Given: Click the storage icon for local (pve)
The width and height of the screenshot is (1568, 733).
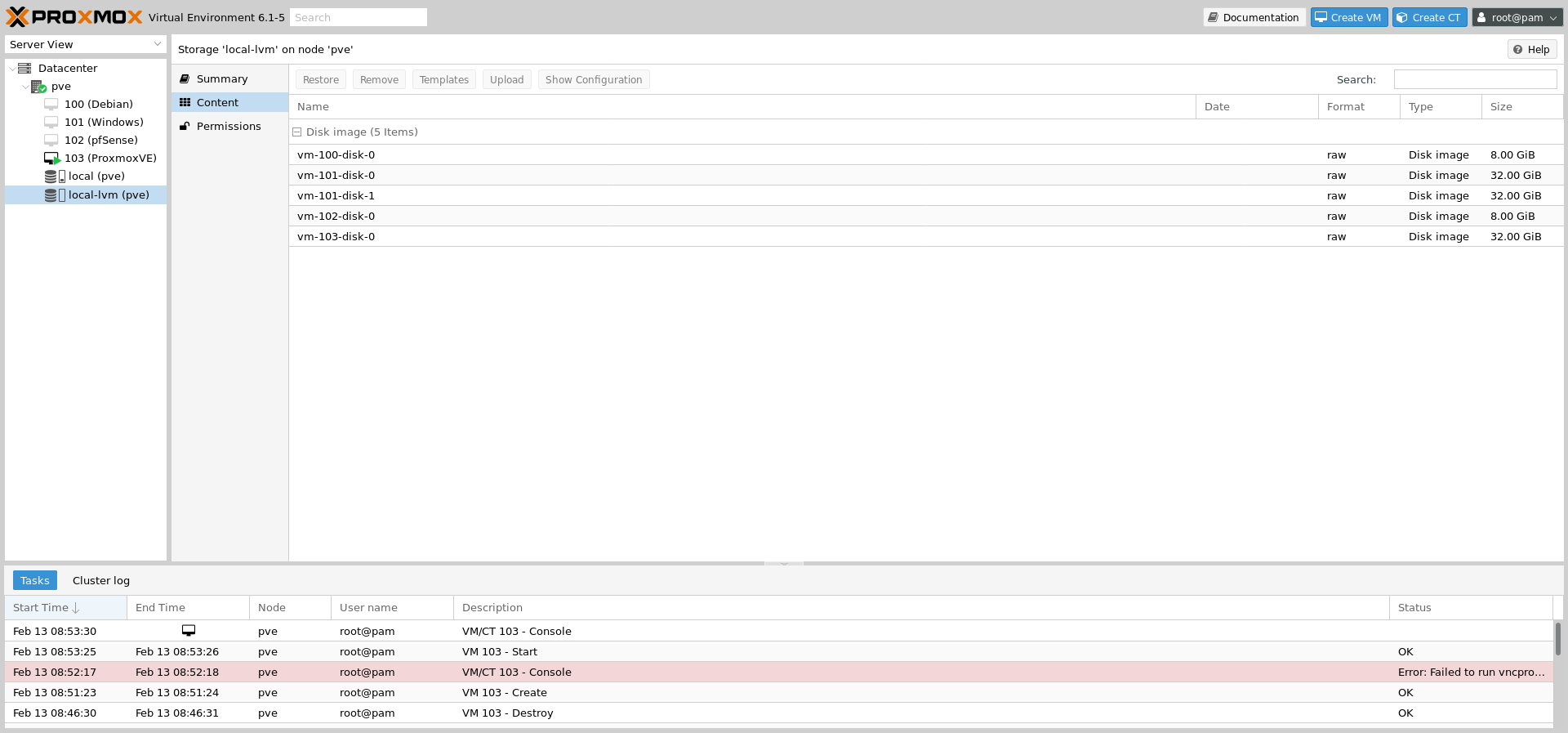Looking at the screenshot, I should 55,177.
